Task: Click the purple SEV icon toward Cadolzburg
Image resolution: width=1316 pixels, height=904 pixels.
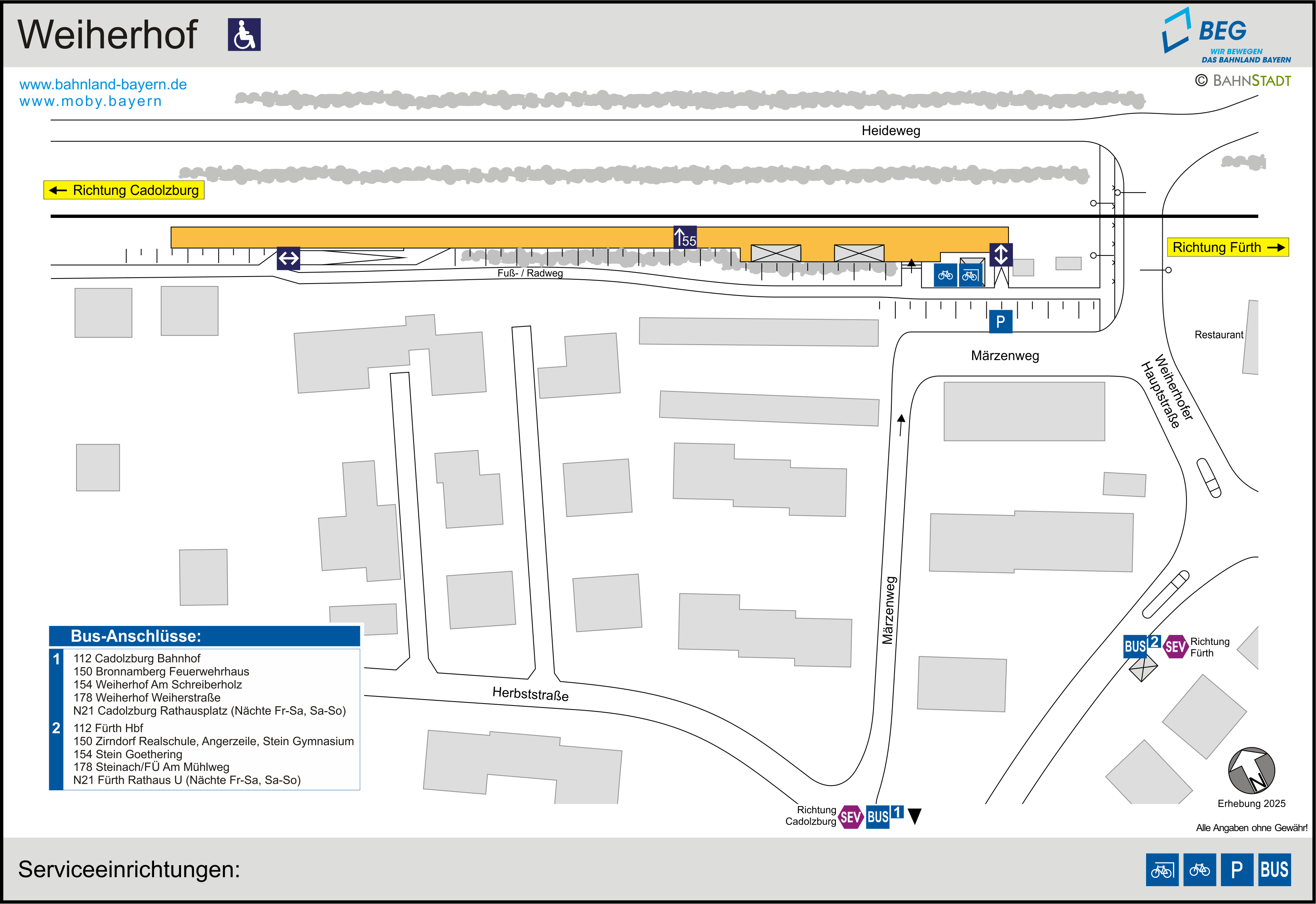Action: 851,817
